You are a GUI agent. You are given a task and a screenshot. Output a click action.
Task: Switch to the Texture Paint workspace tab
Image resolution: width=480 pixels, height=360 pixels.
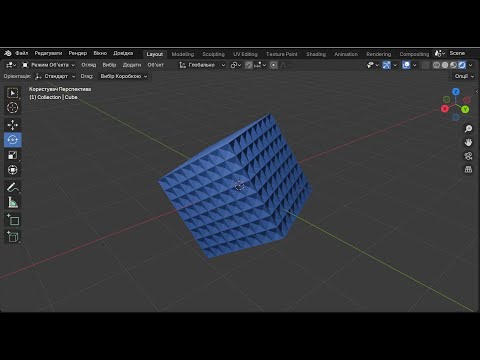[282, 54]
